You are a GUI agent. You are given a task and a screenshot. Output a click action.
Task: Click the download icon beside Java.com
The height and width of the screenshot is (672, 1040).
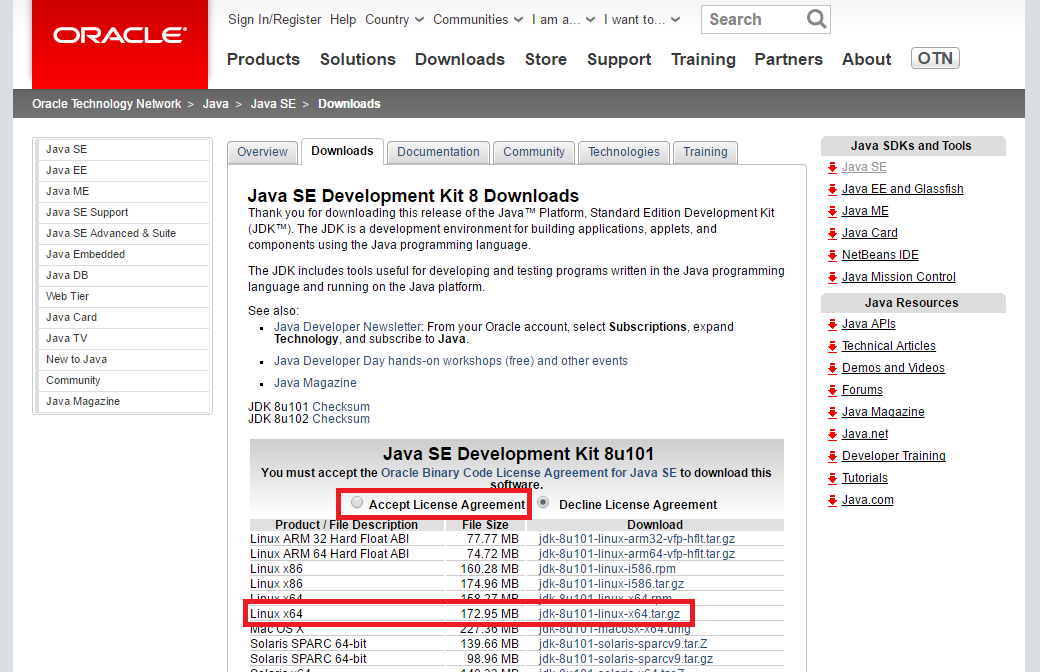[x=831, y=500]
